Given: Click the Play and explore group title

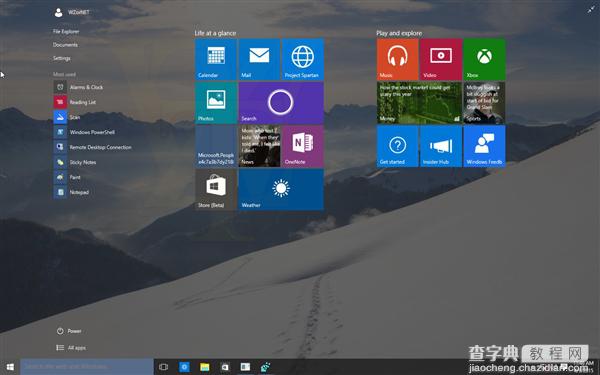Looking at the screenshot, I should (399, 33).
